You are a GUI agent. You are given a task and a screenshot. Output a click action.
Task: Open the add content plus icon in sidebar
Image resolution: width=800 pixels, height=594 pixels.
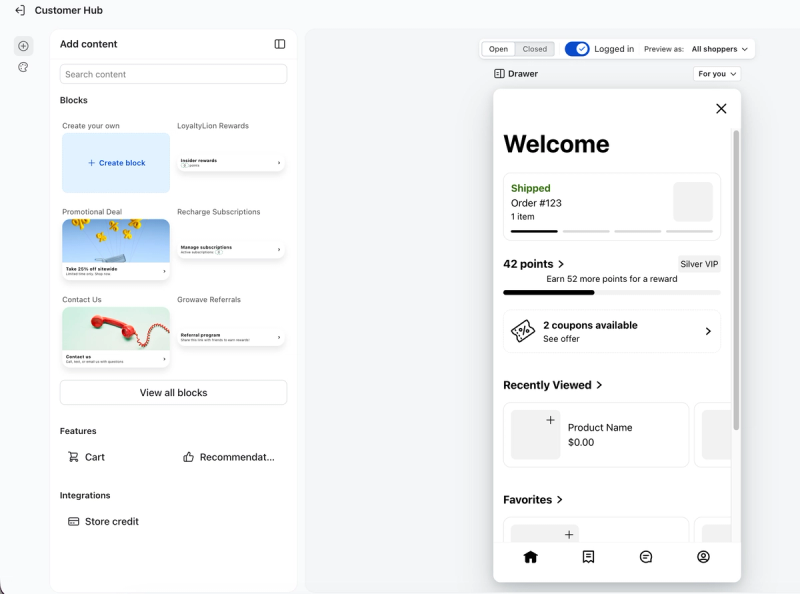pos(23,46)
